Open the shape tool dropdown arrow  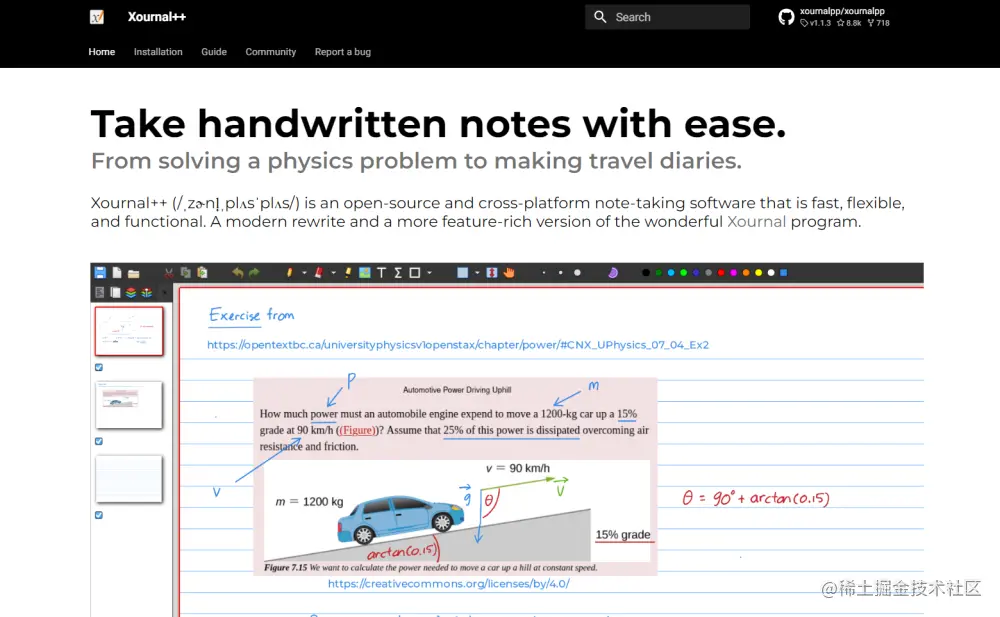point(429,272)
